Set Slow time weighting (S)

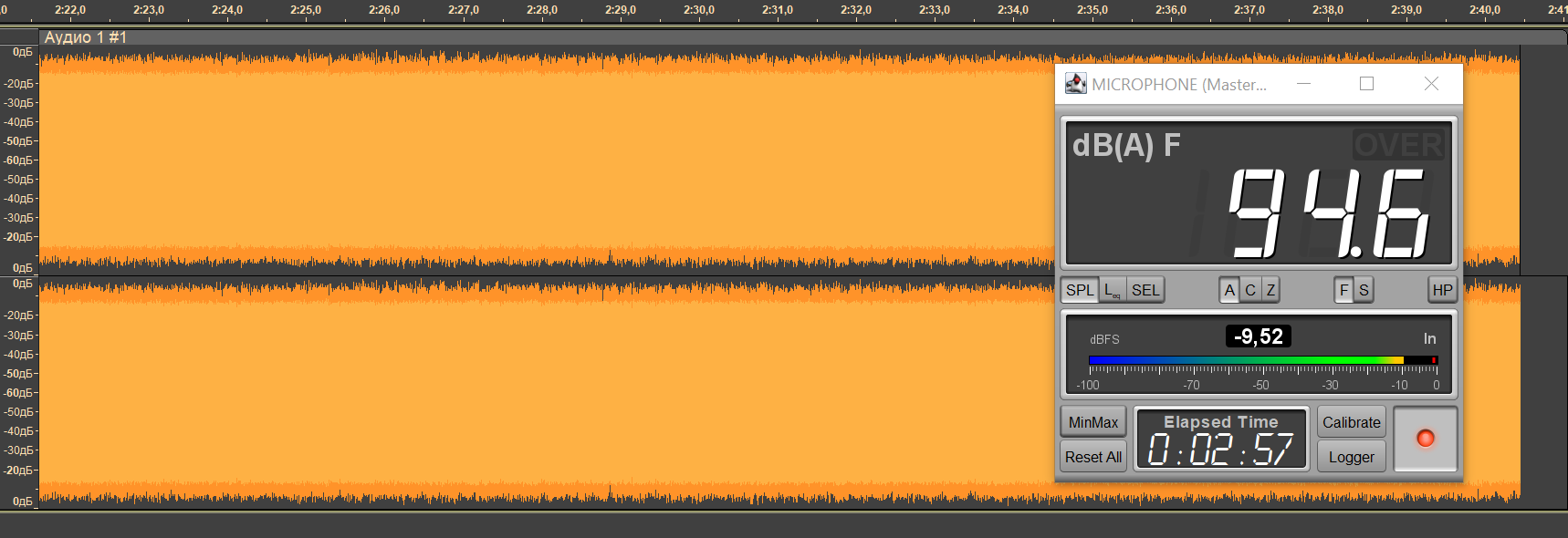[x=1364, y=290]
